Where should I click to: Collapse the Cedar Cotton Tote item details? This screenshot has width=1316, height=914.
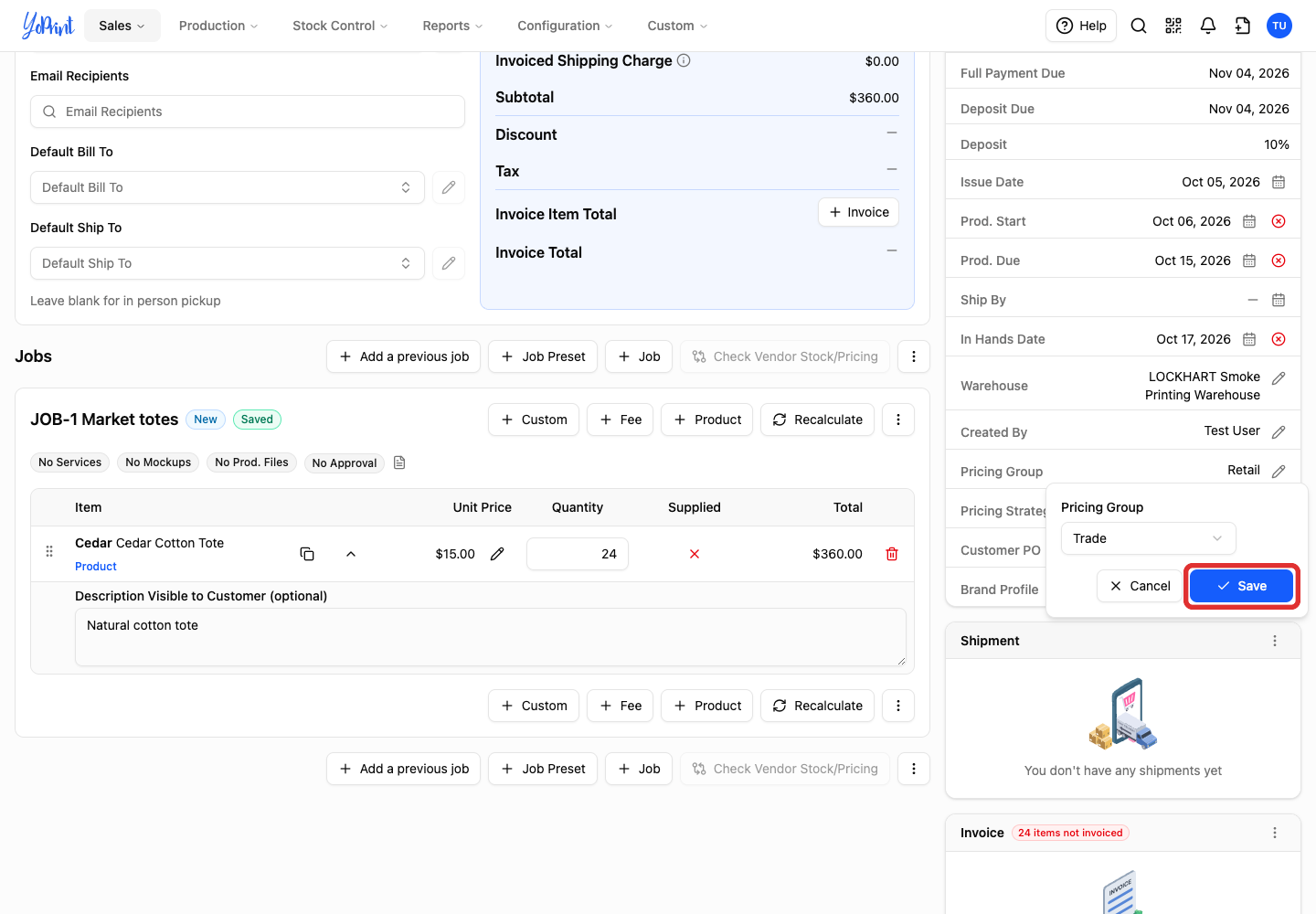tap(351, 554)
